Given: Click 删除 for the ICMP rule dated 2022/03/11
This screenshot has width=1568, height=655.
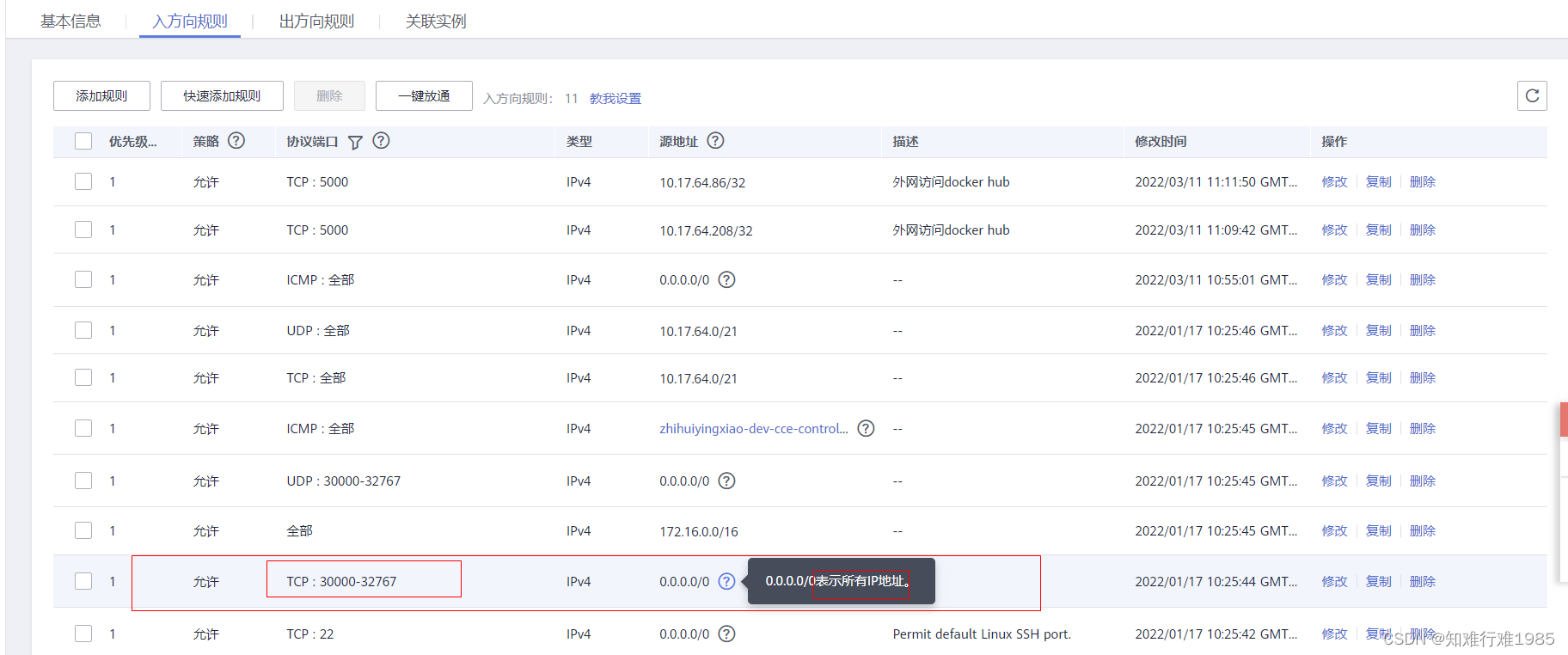Looking at the screenshot, I should click(1423, 279).
